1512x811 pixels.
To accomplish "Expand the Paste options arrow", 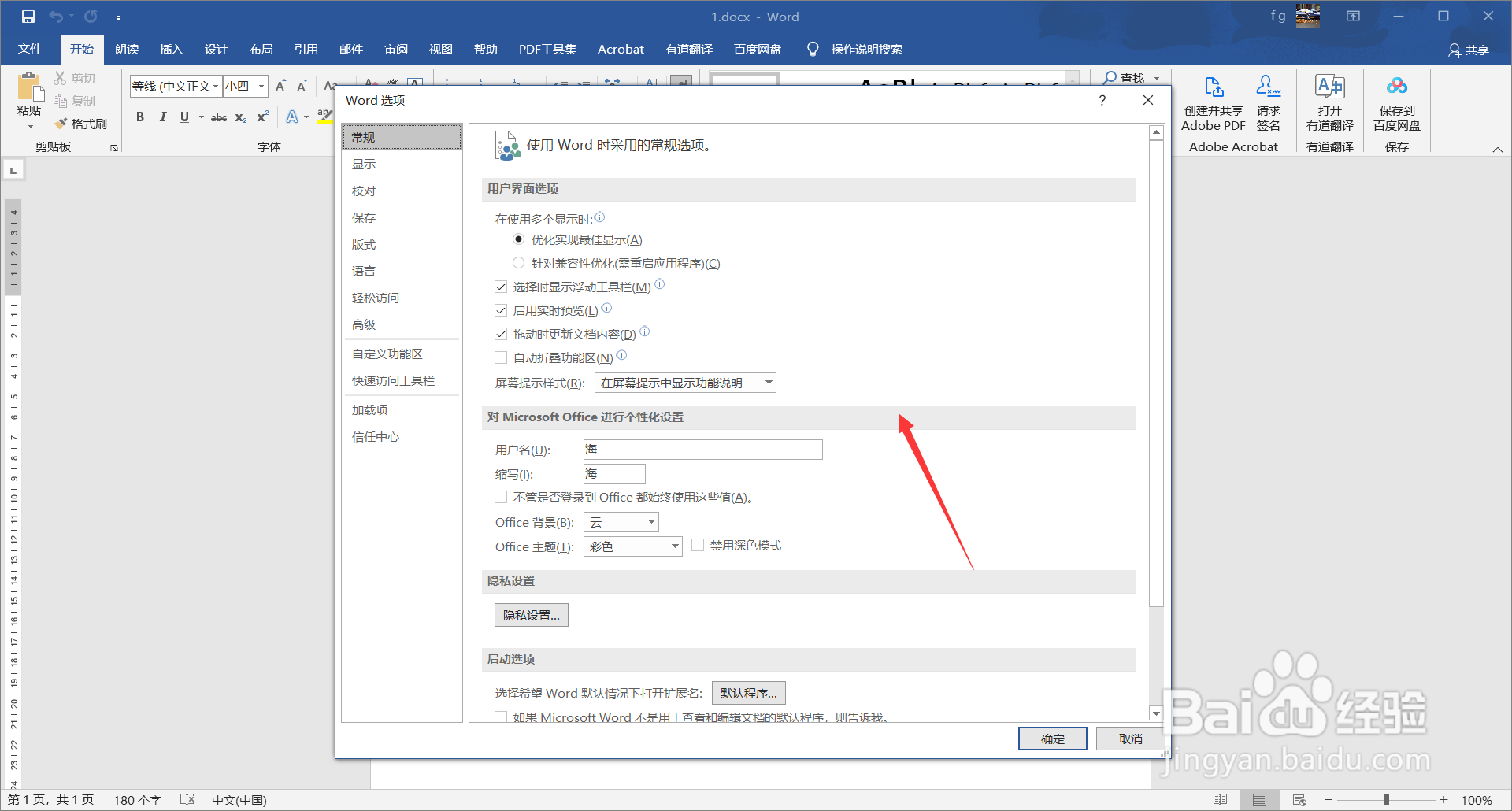I will 30,127.
